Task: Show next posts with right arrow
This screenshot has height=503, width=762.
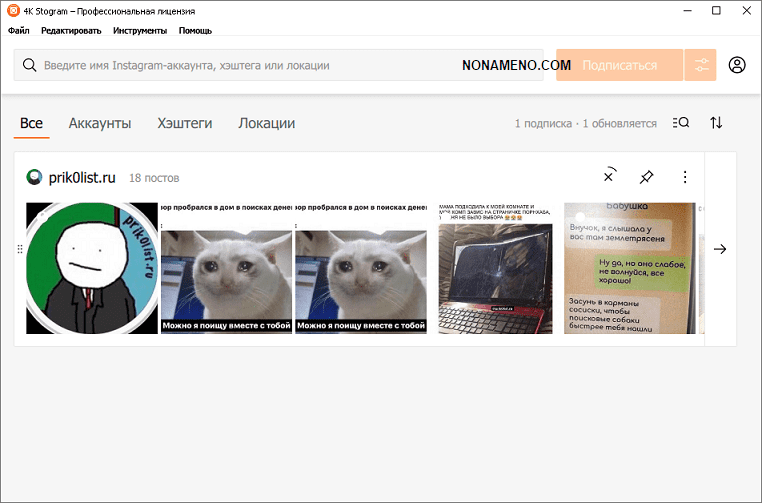Action: point(720,249)
